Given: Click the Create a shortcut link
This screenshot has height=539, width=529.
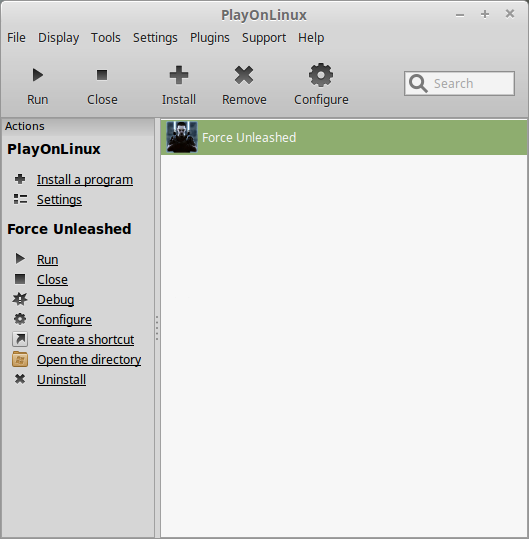Looking at the screenshot, I should coord(85,340).
